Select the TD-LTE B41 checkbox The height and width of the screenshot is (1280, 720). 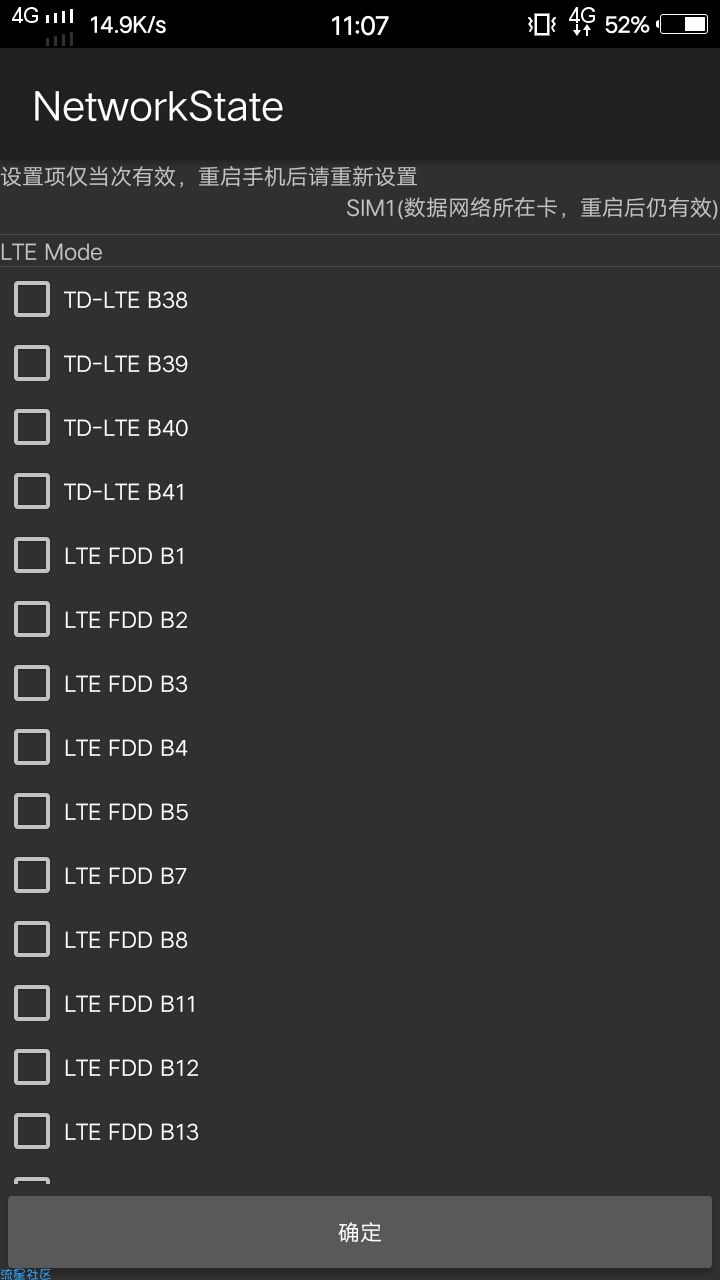(32, 491)
